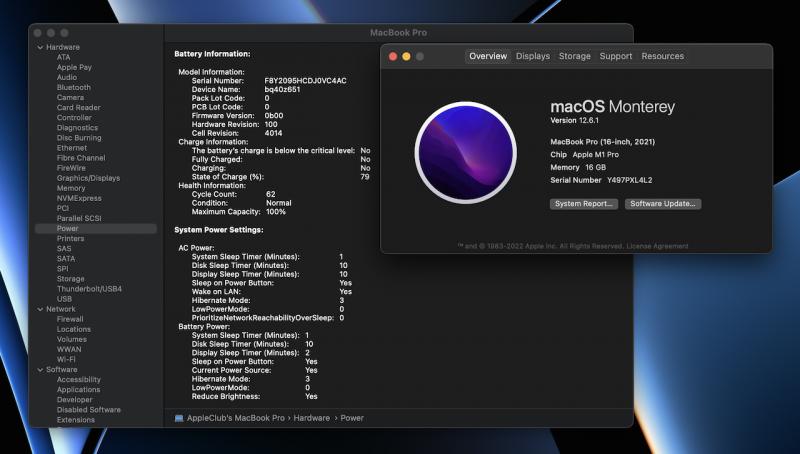
Task: Select Wi-Fi under Network
Action: point(66,360)
